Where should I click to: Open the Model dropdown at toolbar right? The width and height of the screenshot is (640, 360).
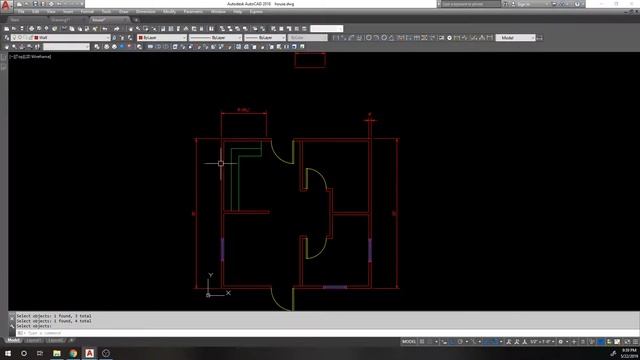(x=515, y=38)
